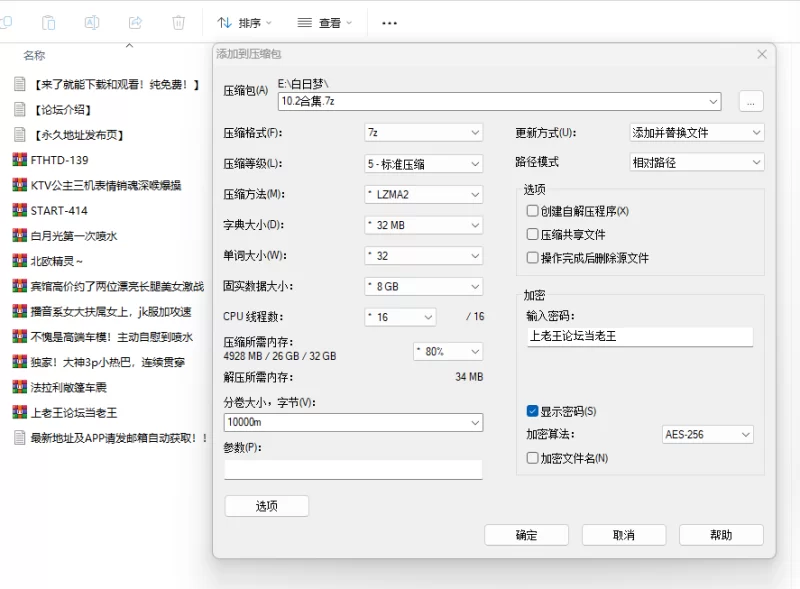800x589 pixels.
Task: Open the 压缩格式 7z dropdown
Action: click(424, 132)
